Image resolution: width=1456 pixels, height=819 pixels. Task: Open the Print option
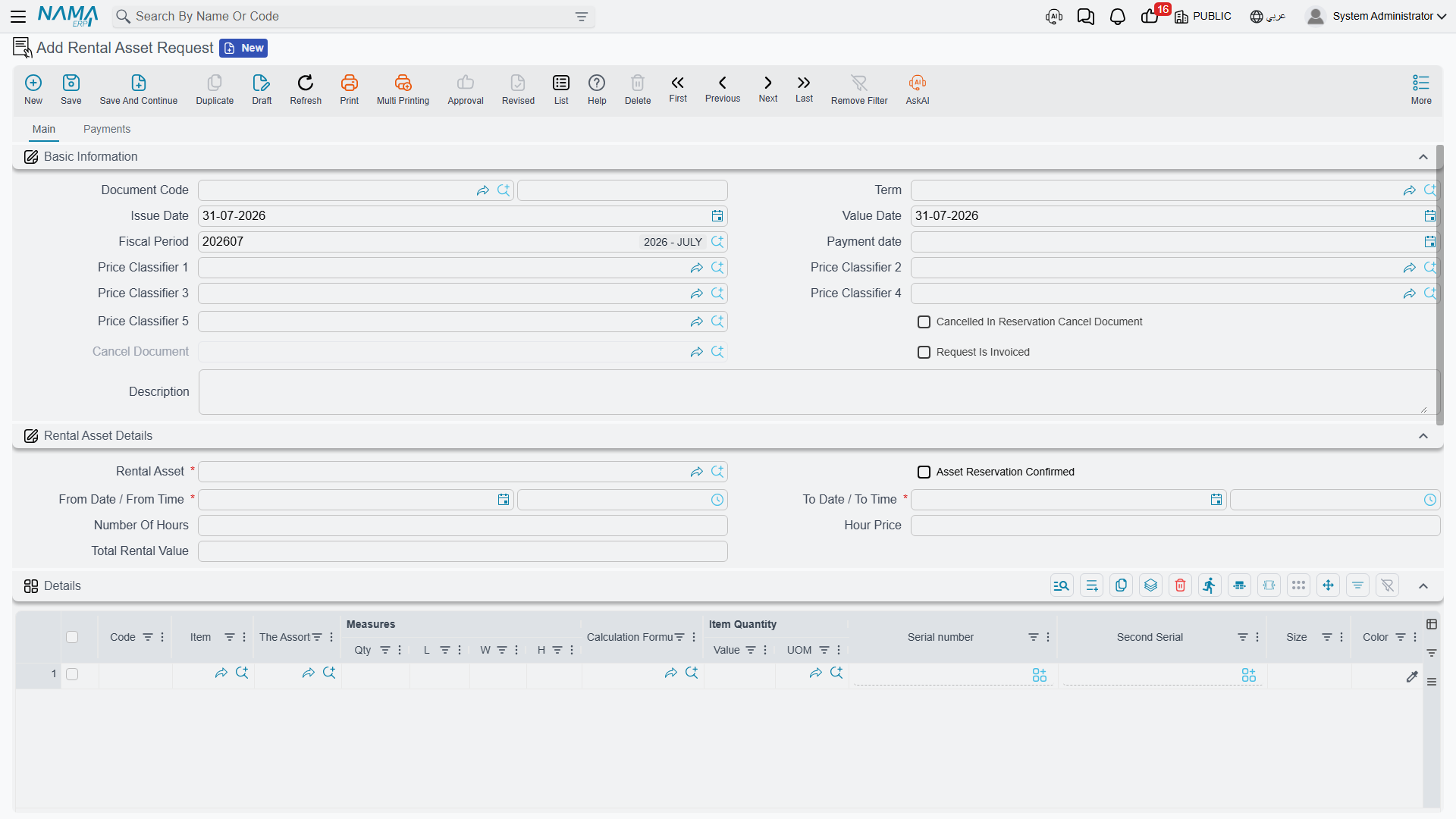tap(350, 89)
